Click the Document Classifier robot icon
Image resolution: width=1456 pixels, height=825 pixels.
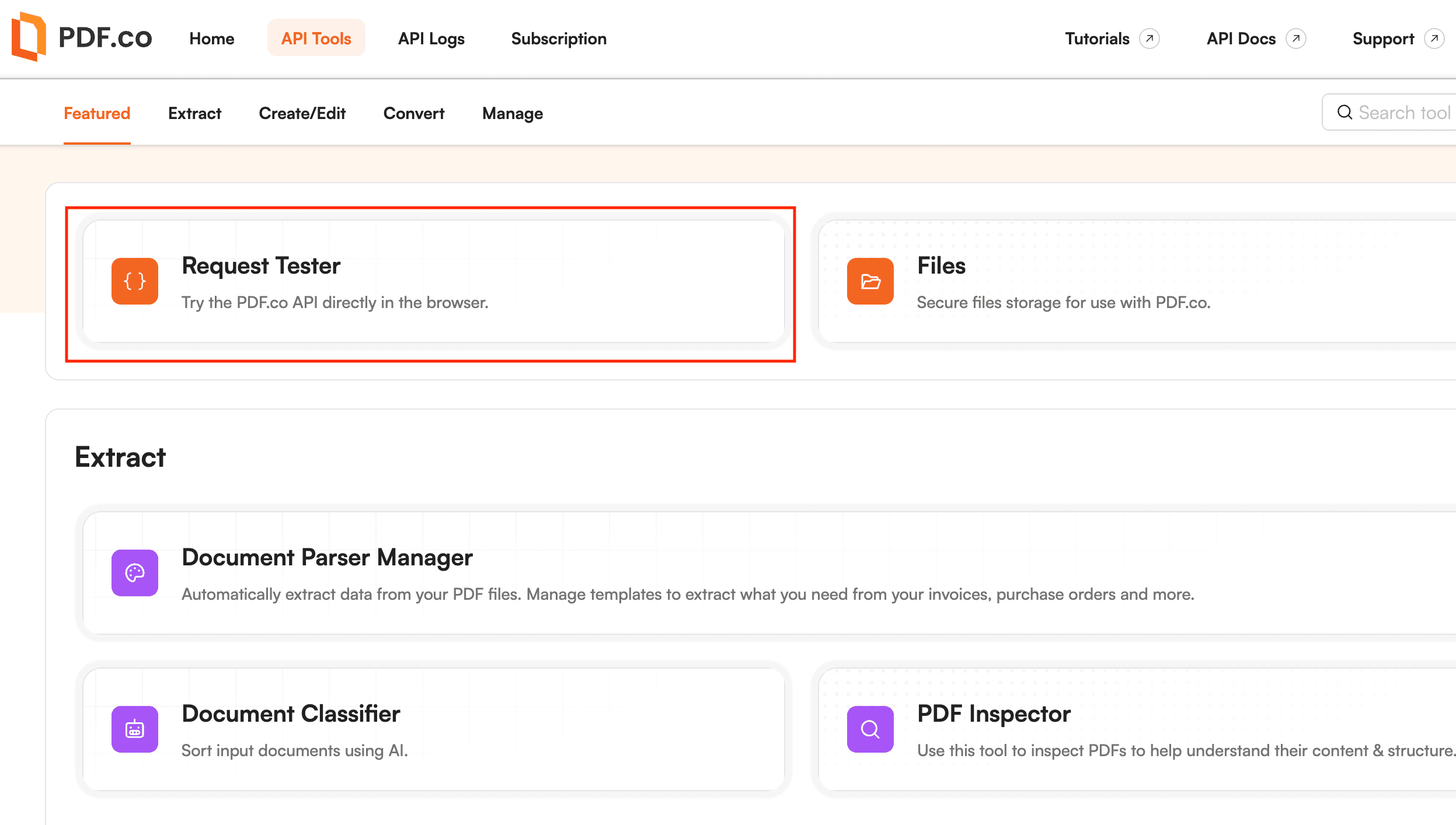(x=135, y=729)
